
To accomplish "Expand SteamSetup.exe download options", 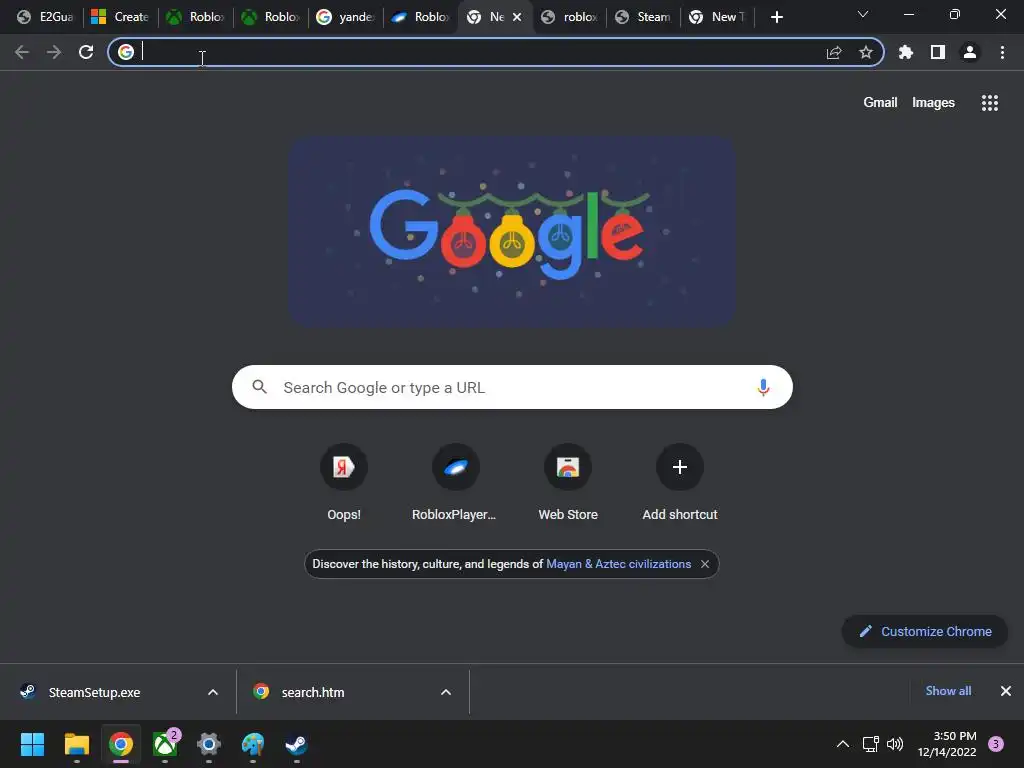I will tap(213, 692).
